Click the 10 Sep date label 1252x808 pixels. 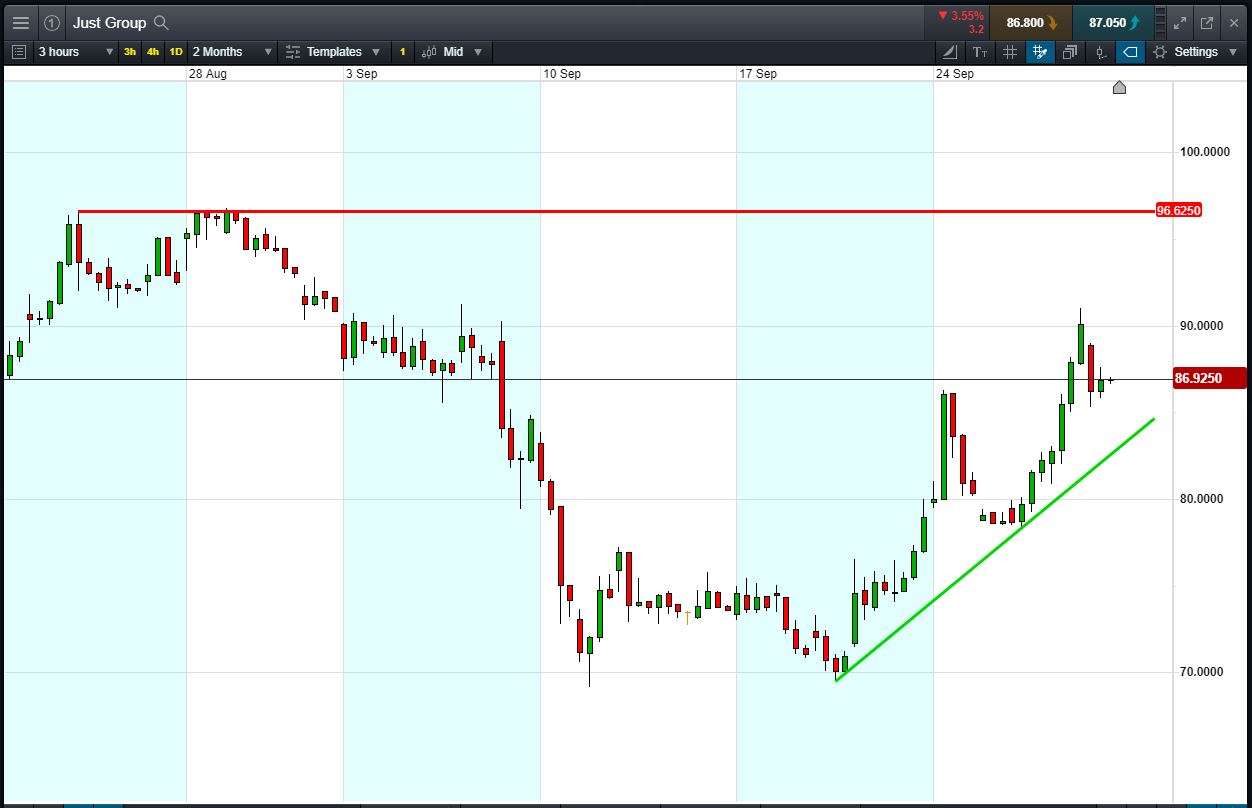tap(562, 74)
